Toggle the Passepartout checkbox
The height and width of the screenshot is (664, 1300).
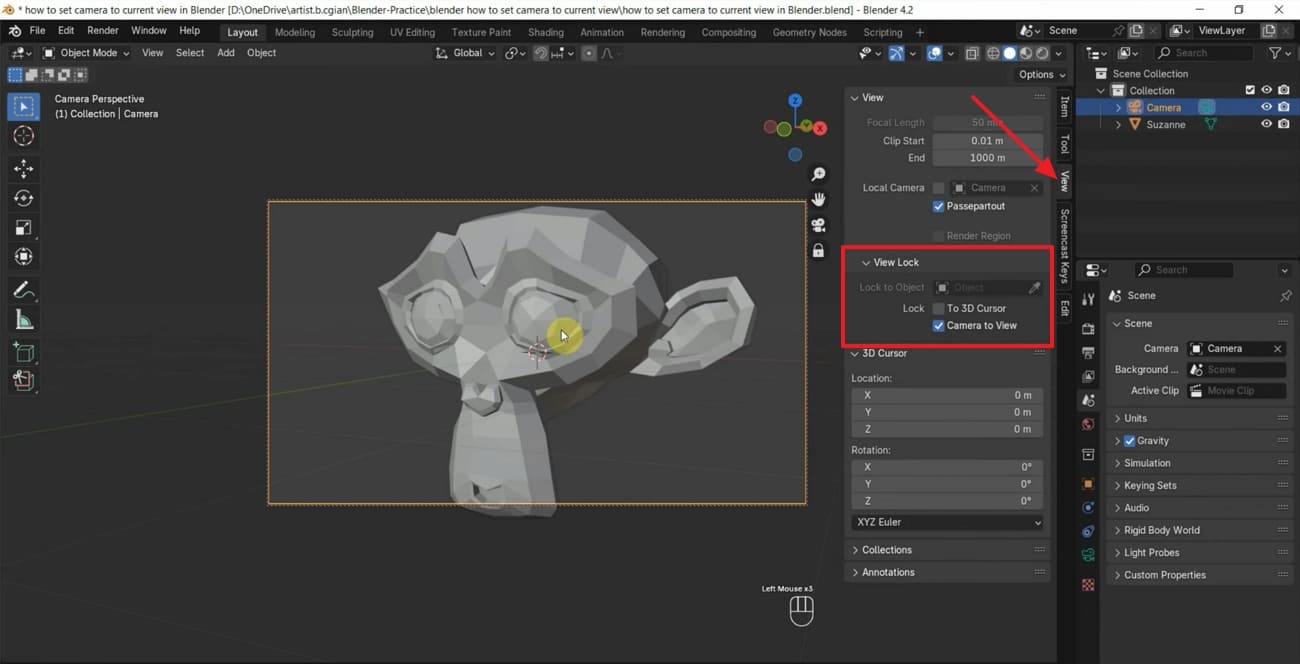click(x=938, y=206)
